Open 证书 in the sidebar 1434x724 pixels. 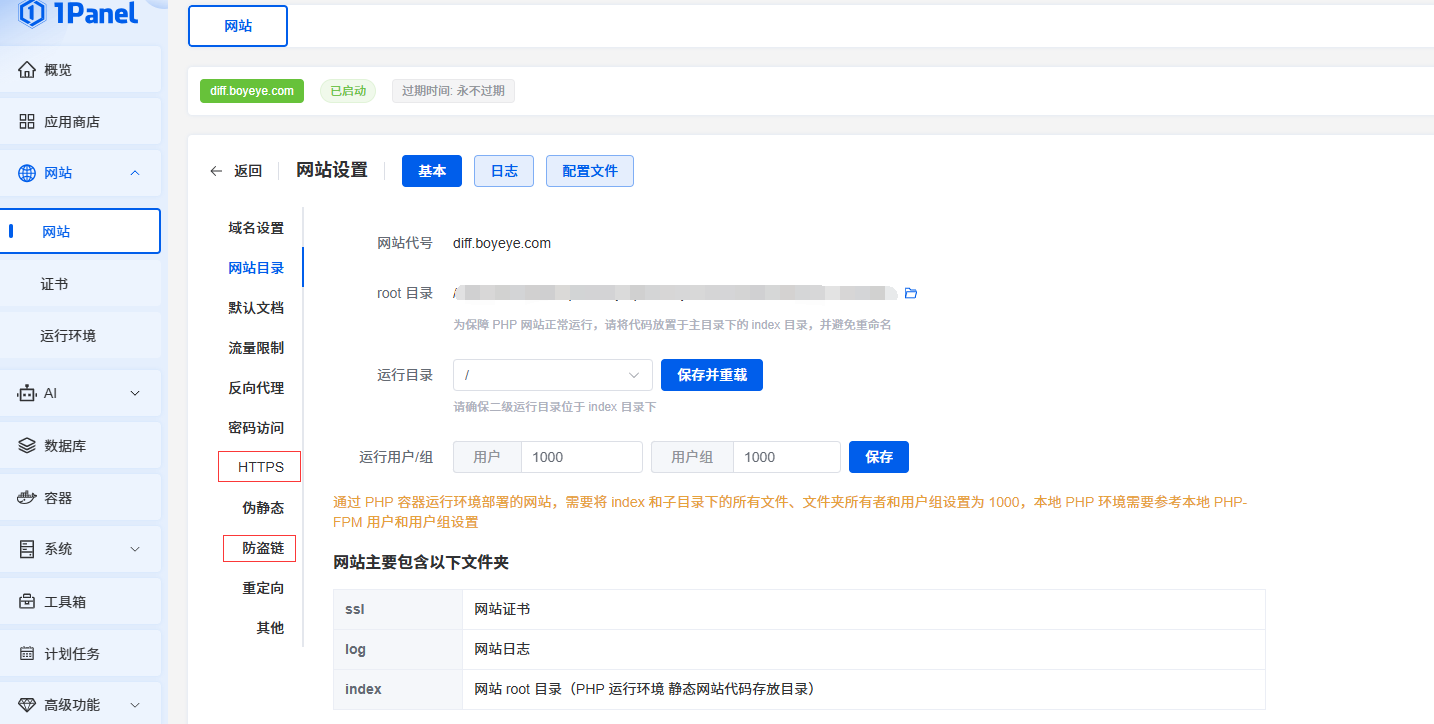click(x=80, y=284)
